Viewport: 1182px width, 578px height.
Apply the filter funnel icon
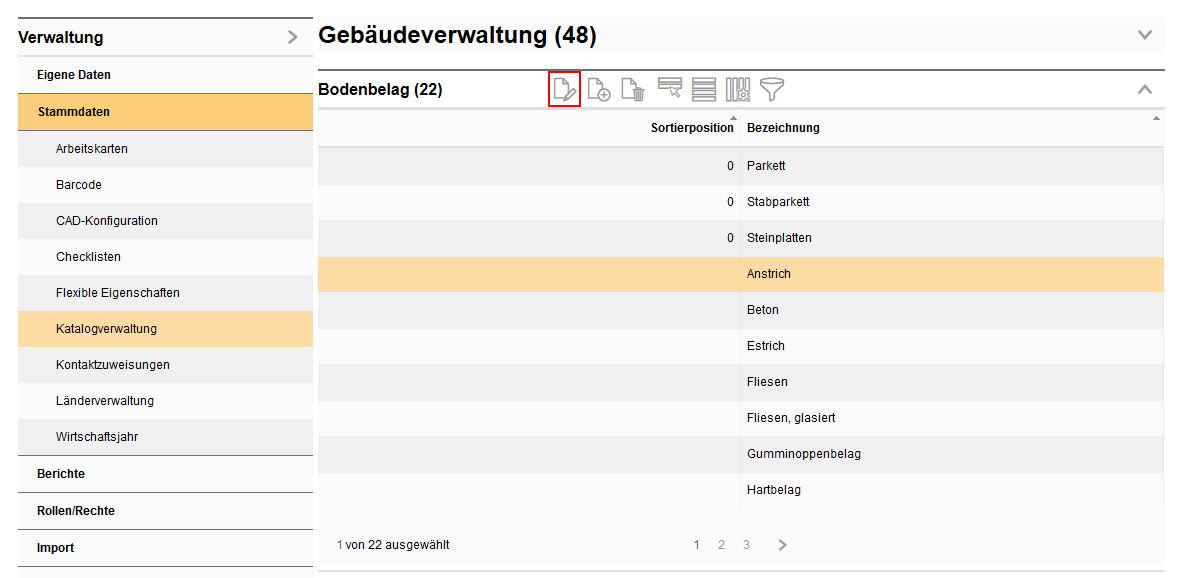click(772, 89)
